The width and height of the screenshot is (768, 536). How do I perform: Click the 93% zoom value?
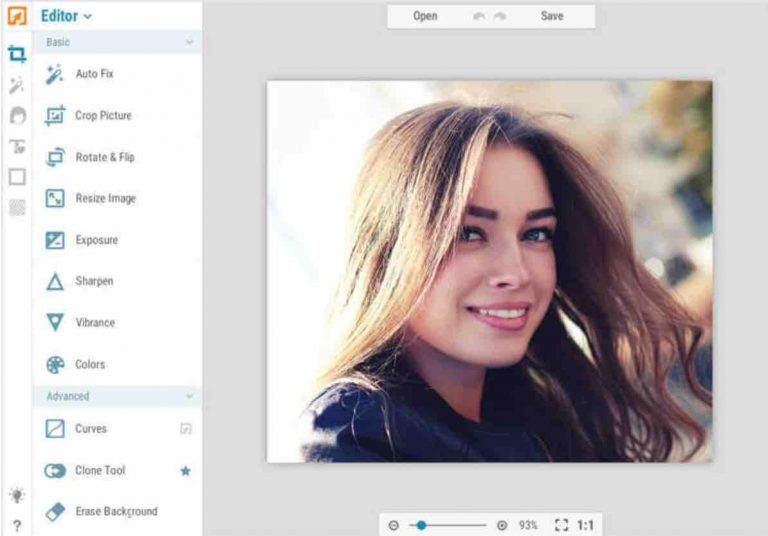click(x=528, y=525)
